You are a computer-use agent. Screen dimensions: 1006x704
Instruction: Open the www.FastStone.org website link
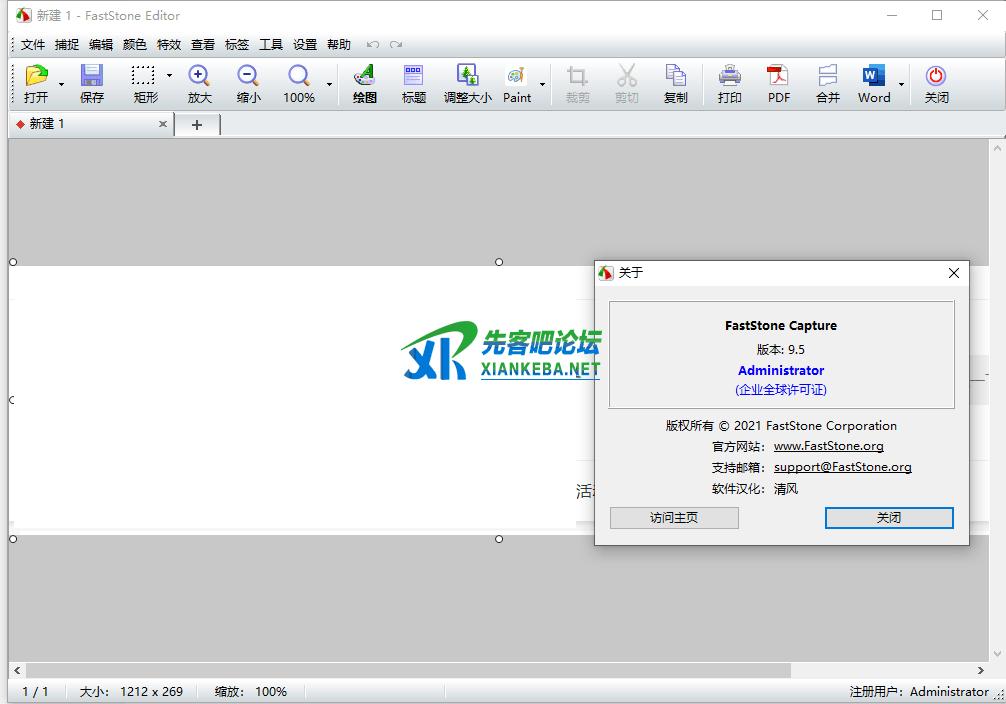point(828,446)
